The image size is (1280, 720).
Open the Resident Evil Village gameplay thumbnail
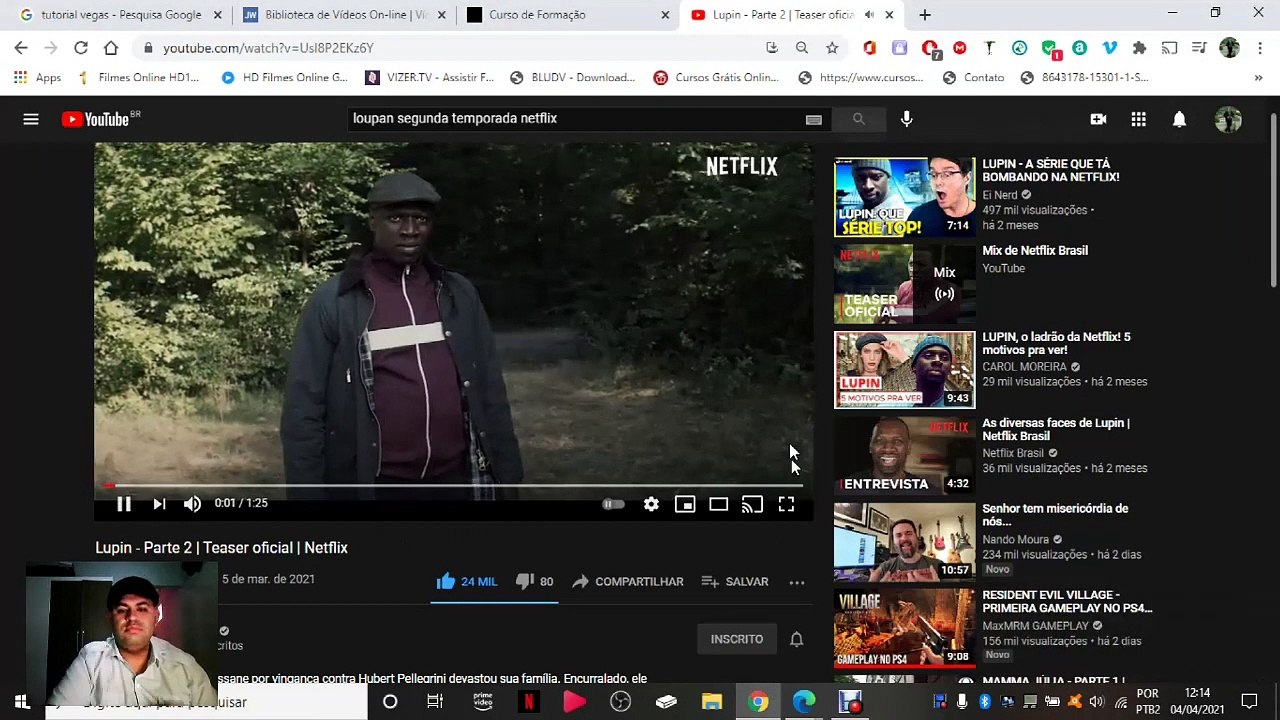[x=904, y=627]
